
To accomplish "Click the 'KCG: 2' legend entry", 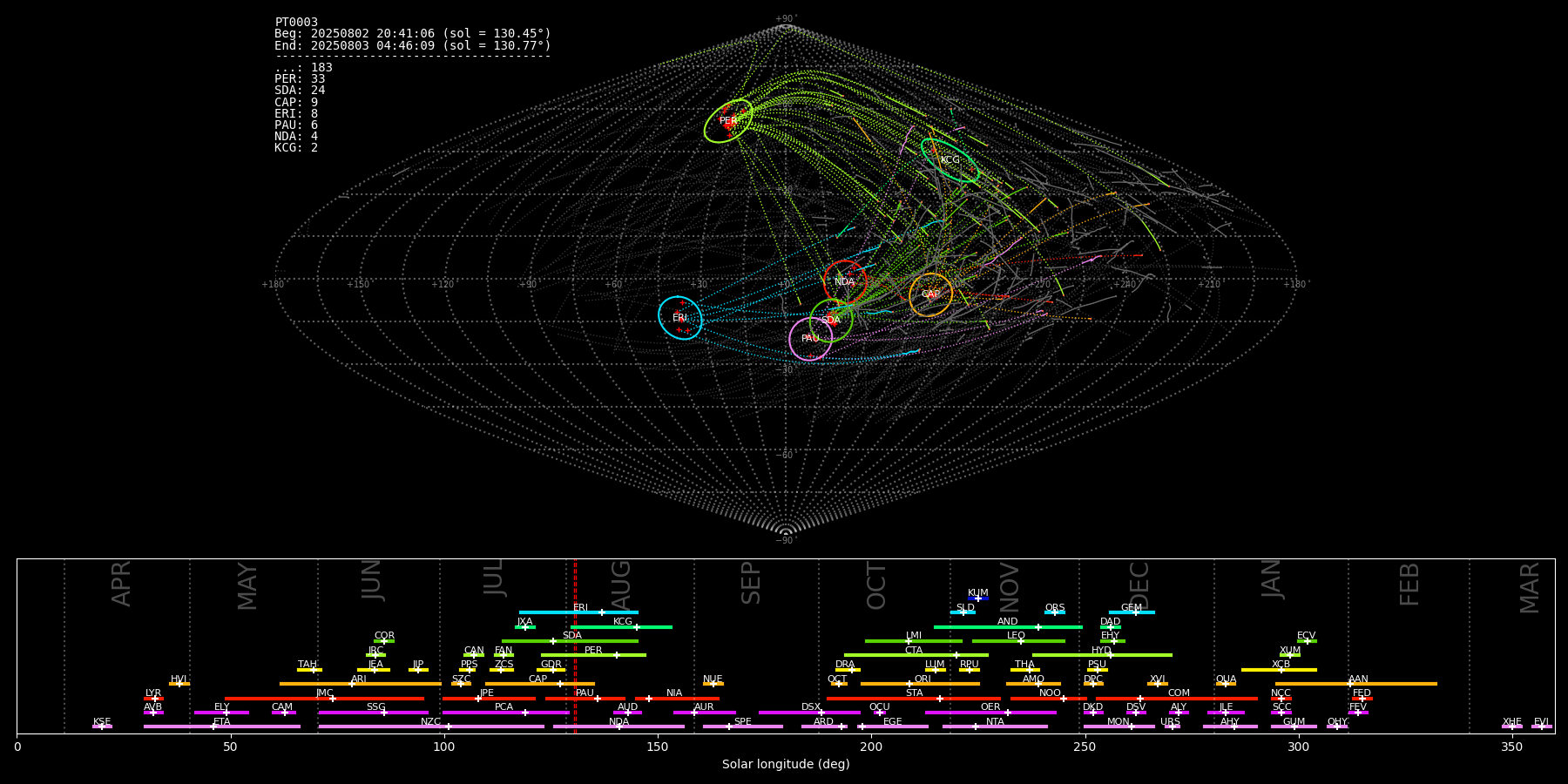I will pyautogui.click(x=296, y=148).
